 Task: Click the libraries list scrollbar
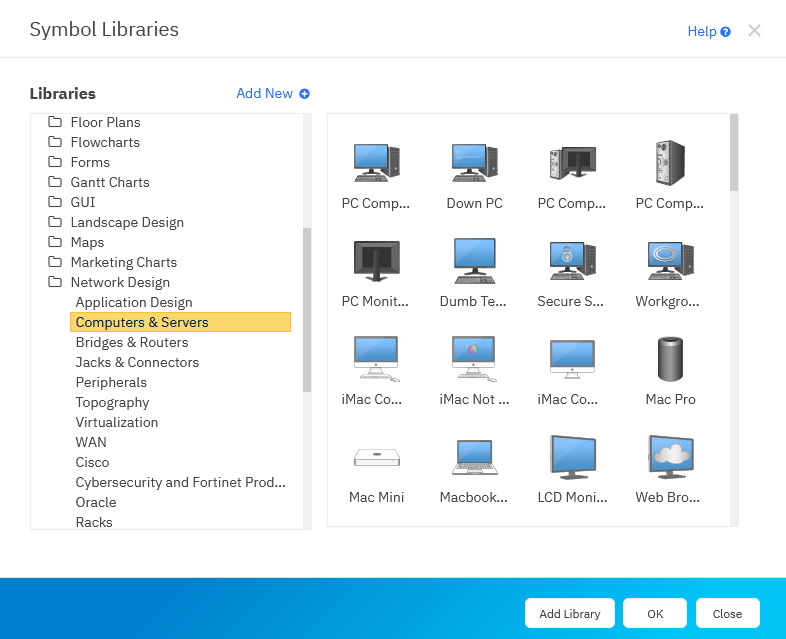[x=307, y=310]
